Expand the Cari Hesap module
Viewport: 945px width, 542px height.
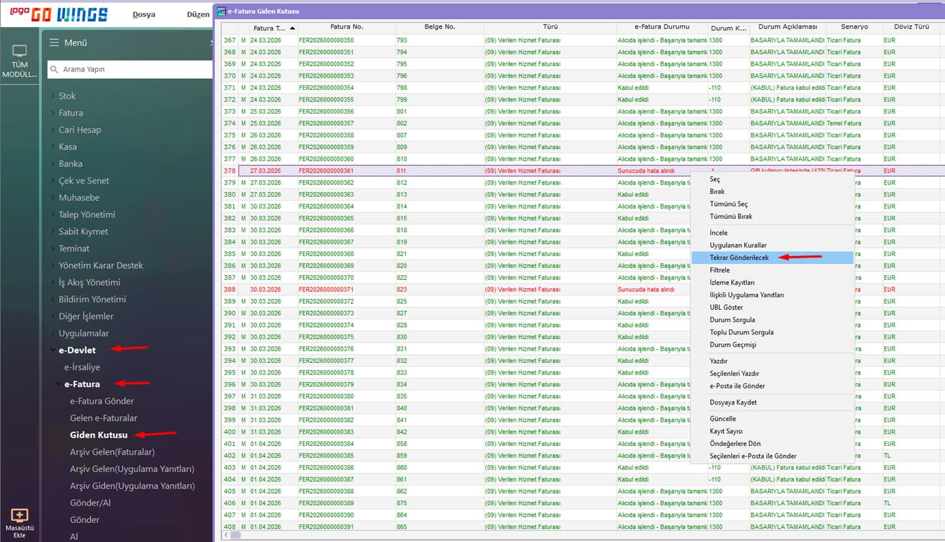click(x=52, y=130)
